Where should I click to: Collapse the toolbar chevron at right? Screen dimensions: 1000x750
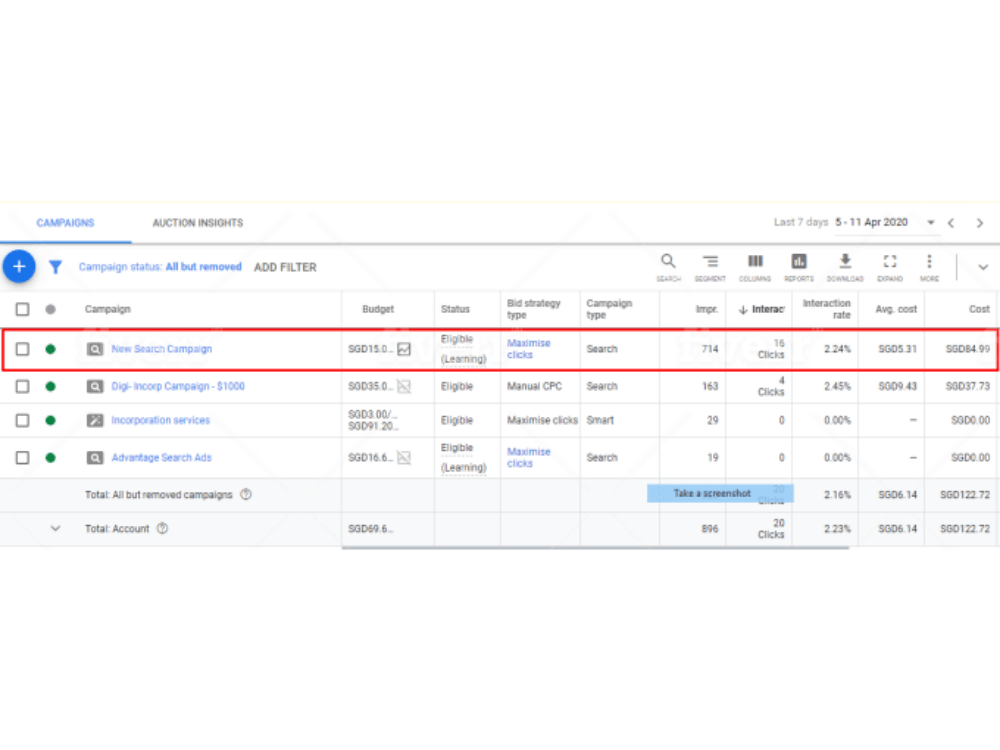coord(983,267)
